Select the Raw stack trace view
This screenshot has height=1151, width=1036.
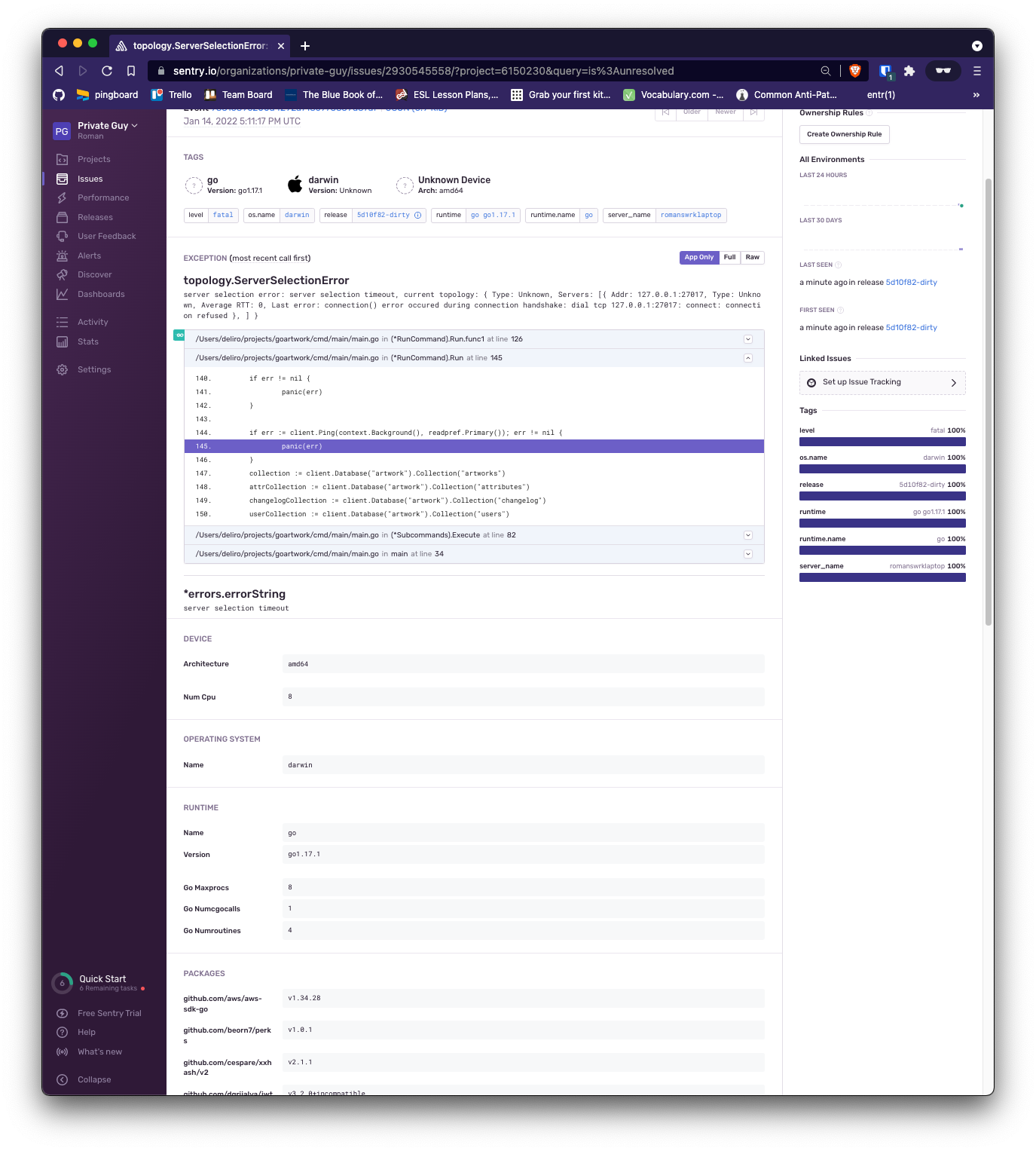pyautogui.click(x=753, y=257)
